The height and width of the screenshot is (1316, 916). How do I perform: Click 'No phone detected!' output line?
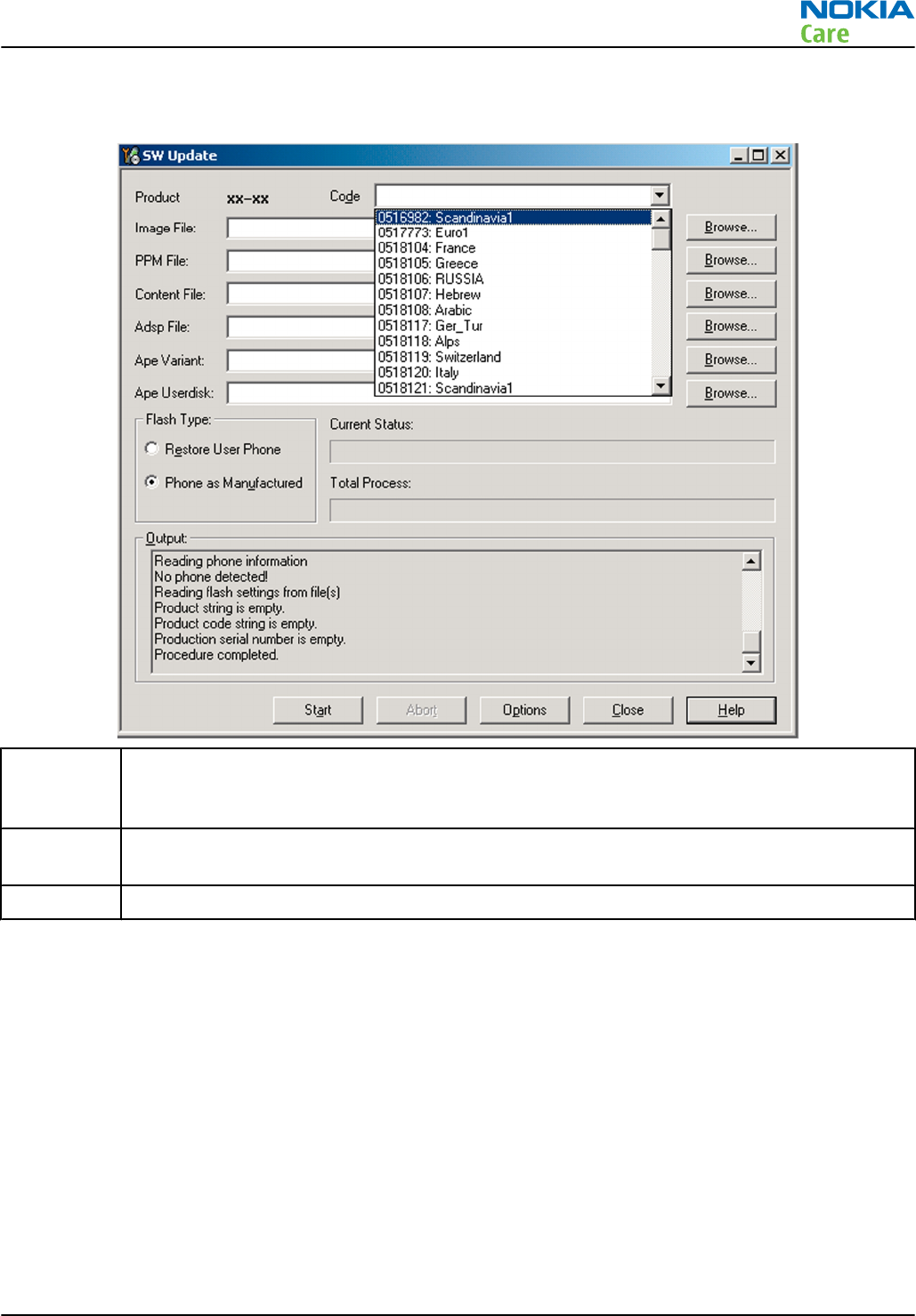coord(211,577)
